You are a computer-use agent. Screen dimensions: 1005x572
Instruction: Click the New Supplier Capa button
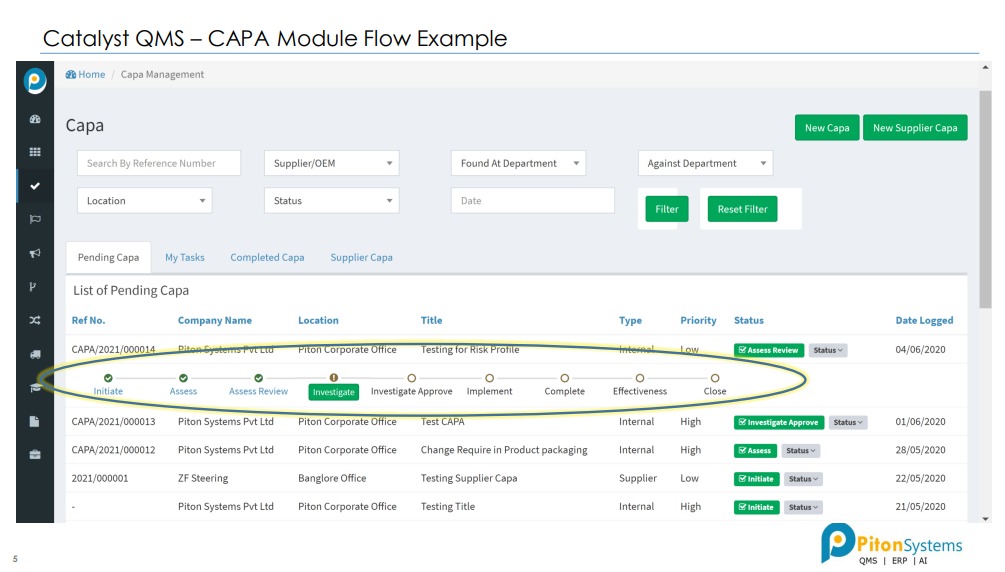[x=915, y=128]
